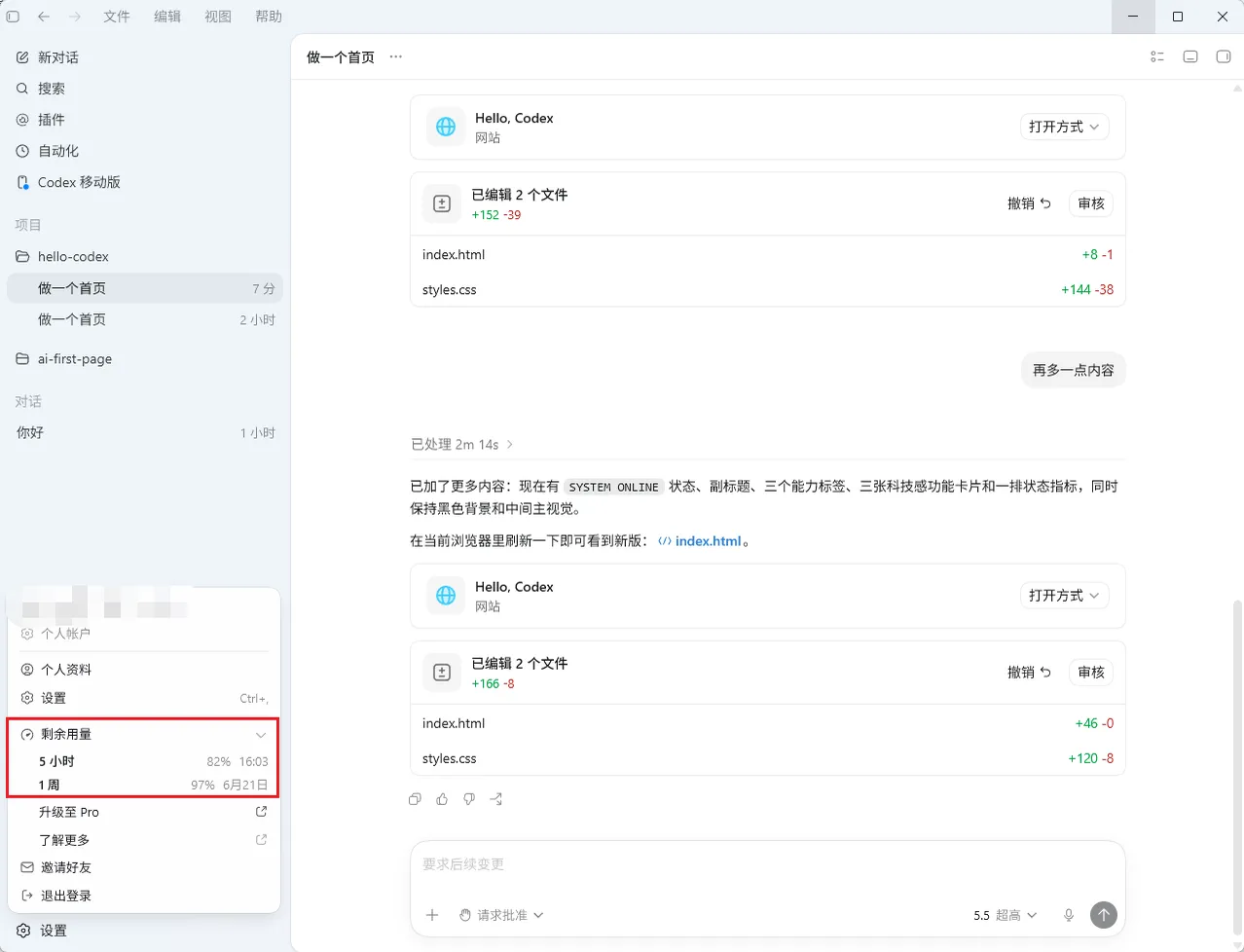This screenshot has height=952, width=1244.
Task: Click the 再多一点内容 message bubble
Action: pyautogui.click(x=1073, y=370)
